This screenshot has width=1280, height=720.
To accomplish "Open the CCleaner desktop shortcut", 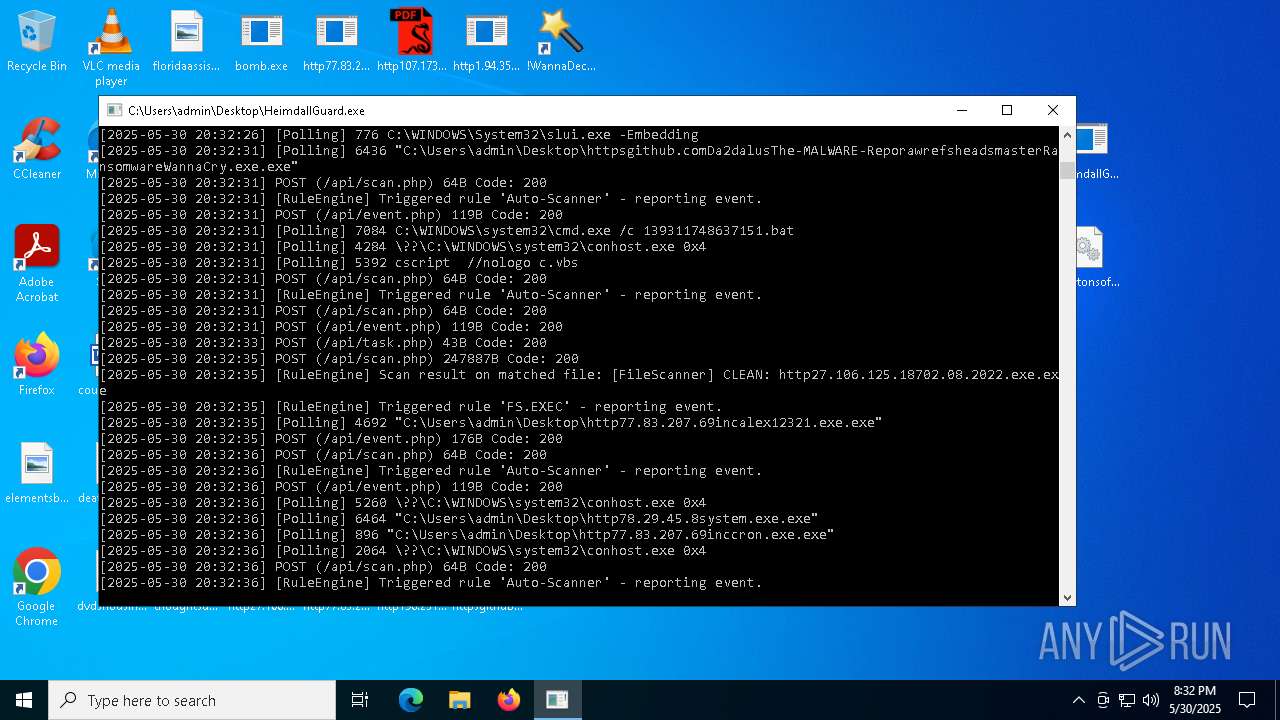I will point(37,150).
